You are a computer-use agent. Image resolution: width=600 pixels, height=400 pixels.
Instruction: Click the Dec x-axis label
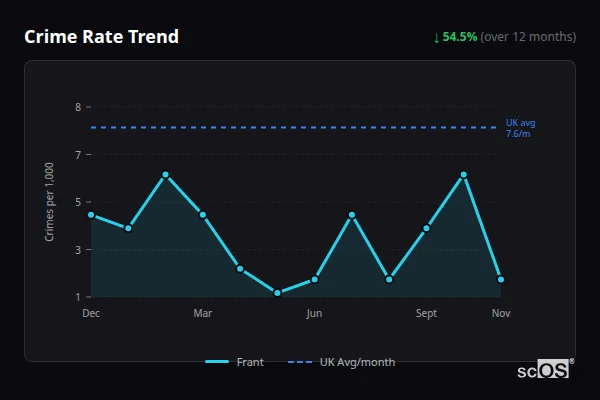pos(91,313)
